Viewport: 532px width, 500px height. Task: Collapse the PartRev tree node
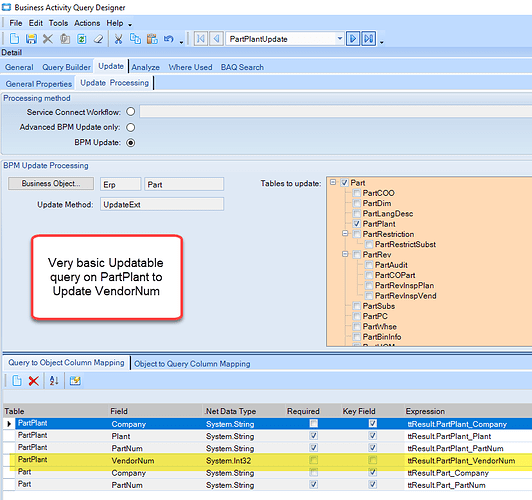pyautogui.click(x=345, y=254)
